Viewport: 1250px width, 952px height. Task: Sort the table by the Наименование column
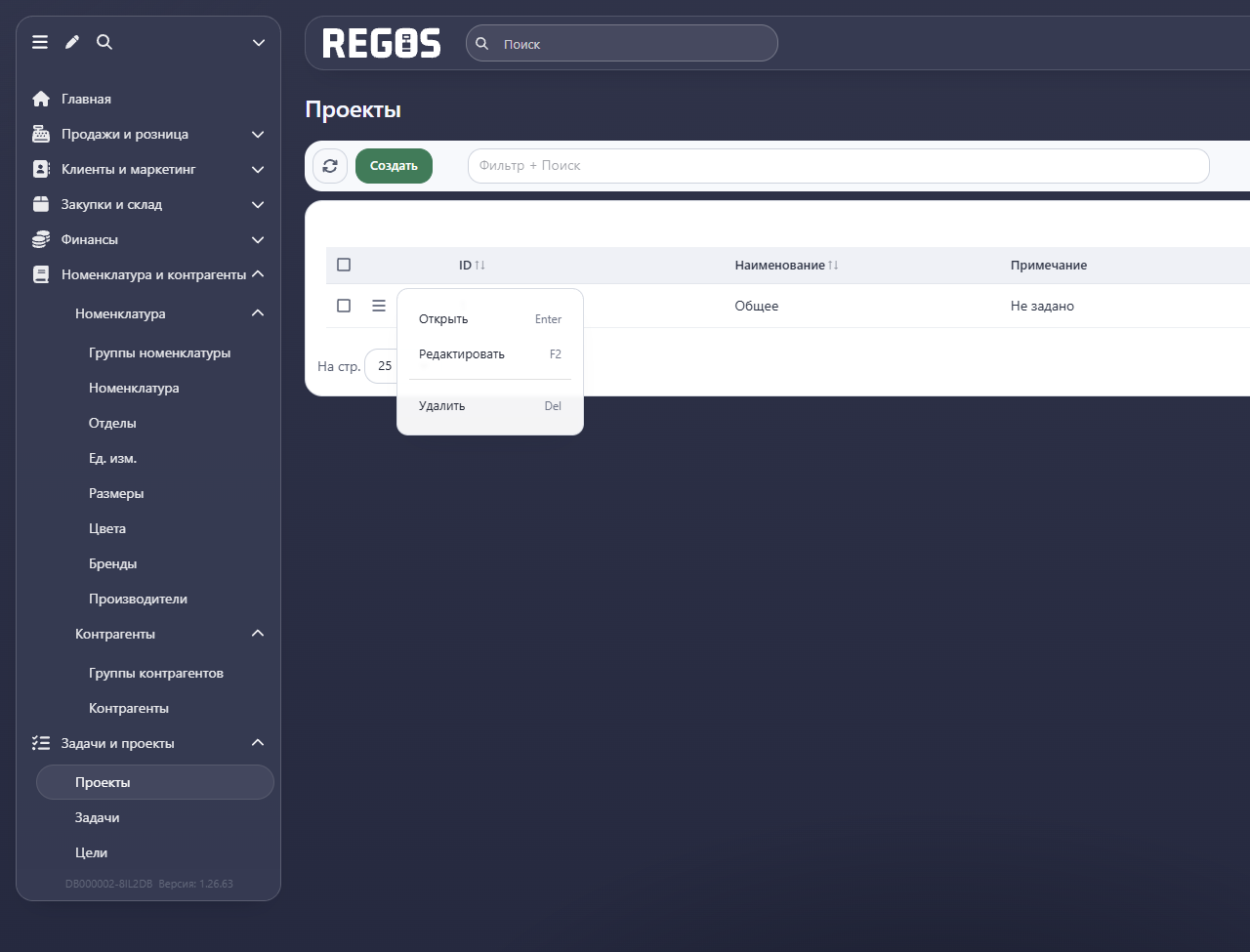[786, 266]
